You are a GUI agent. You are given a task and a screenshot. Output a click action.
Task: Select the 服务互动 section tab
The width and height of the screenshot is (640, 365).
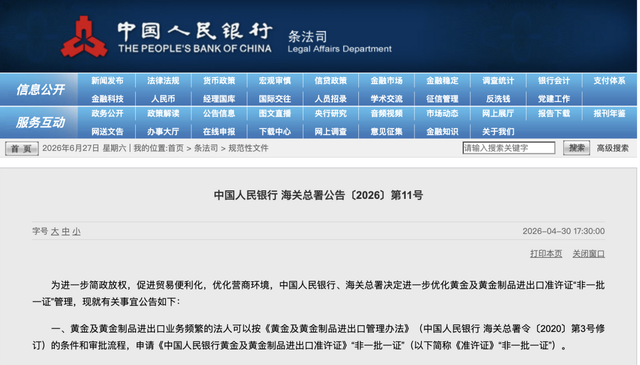tap(40, 122)
